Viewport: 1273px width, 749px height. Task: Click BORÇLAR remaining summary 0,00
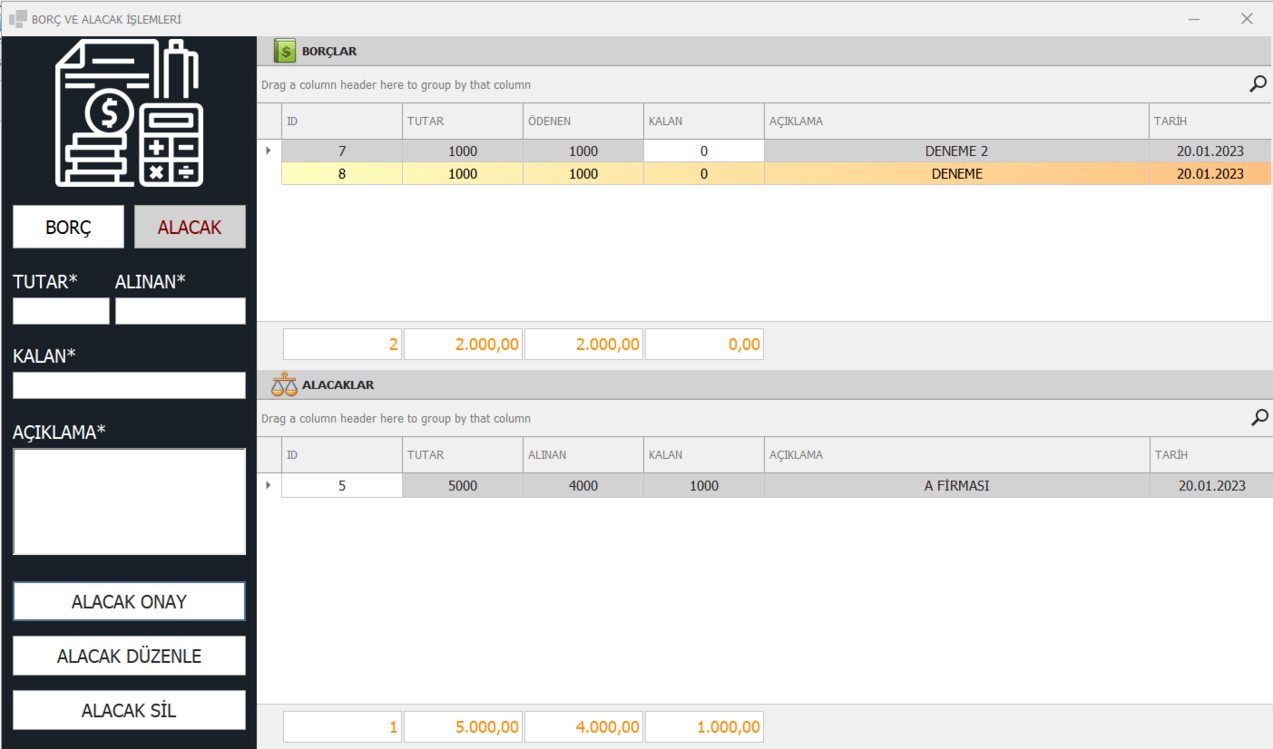coord(704,344)
